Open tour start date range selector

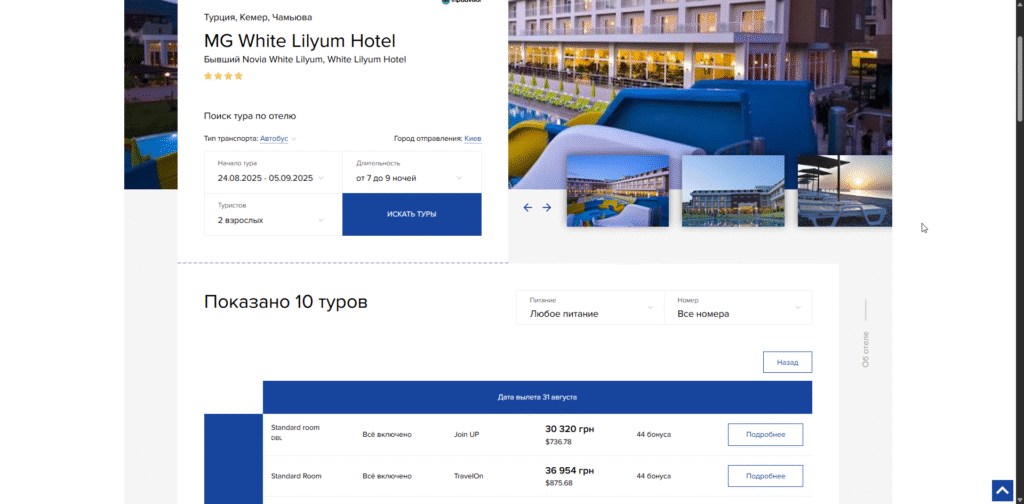273,172
